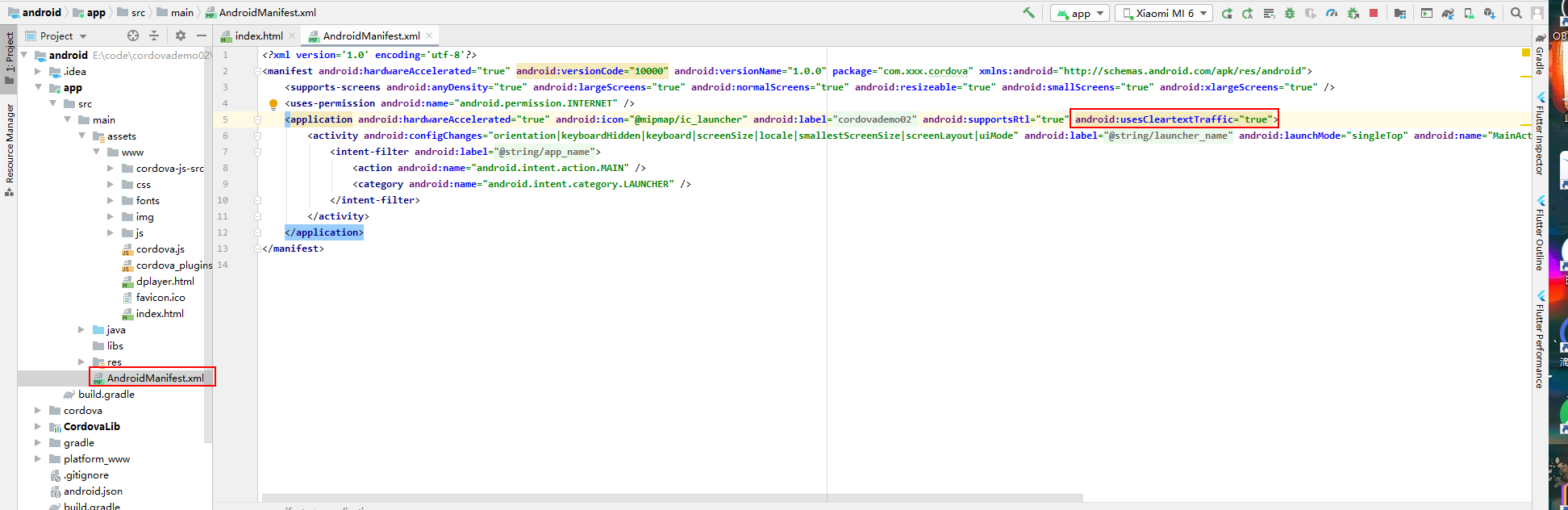Fold the application tag on line 5
The image size is (1568, 510).
coord(257,119)
